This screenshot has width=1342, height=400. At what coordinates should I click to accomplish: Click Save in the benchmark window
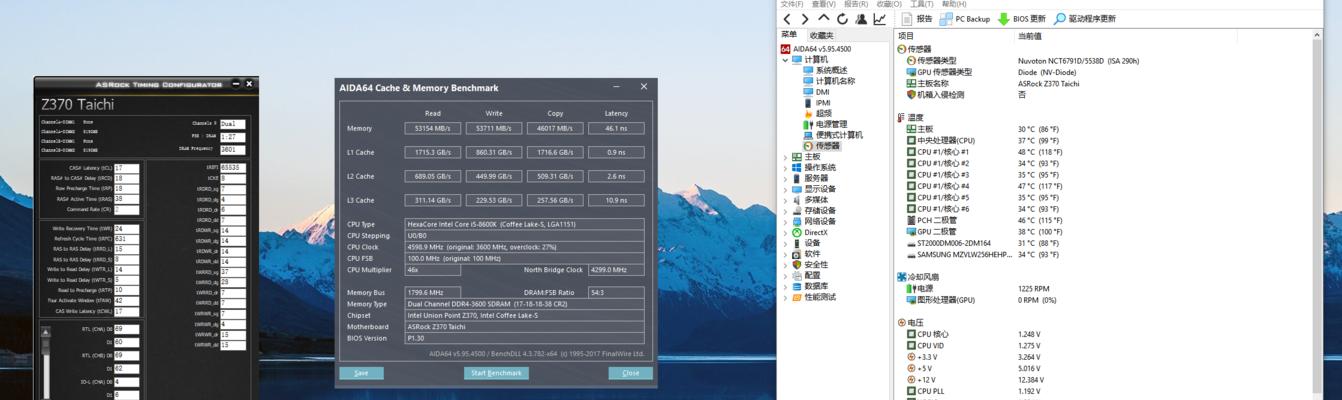(x=361, y=373)
